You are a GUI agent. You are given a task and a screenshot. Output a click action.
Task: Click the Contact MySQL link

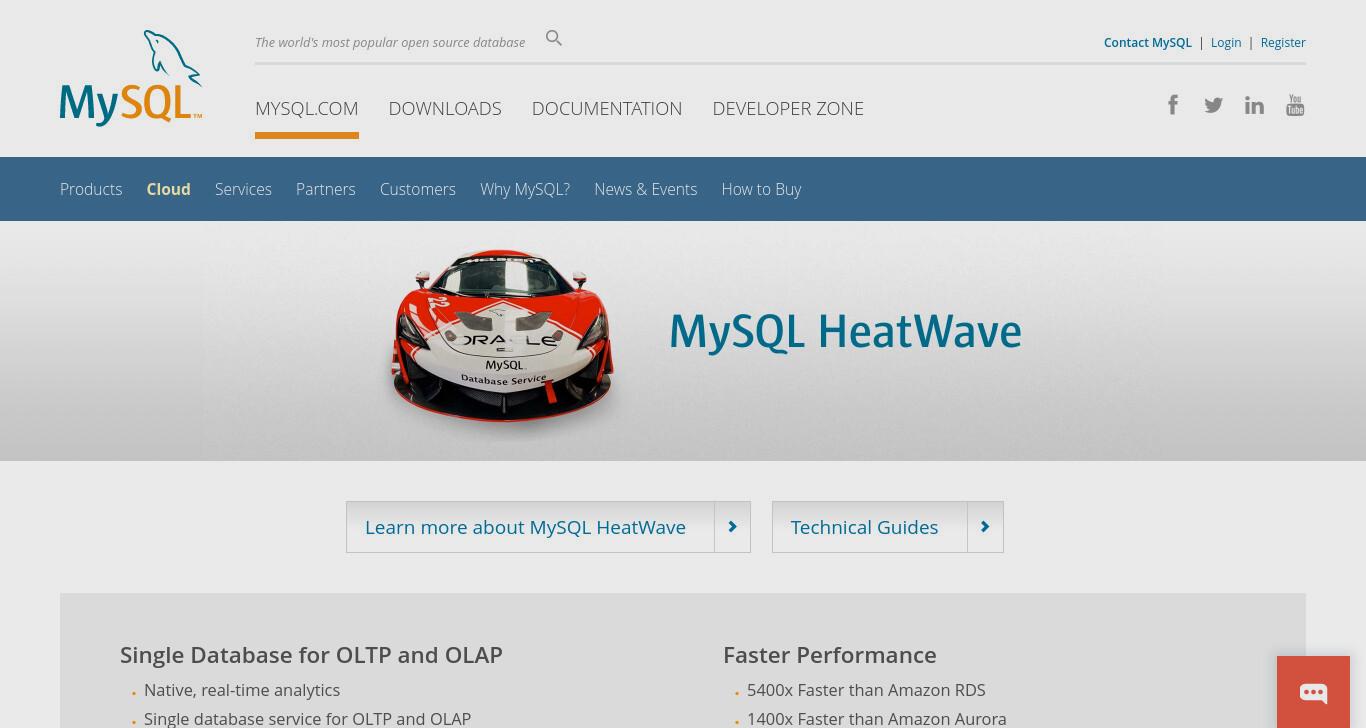(x=1148, y=42)
